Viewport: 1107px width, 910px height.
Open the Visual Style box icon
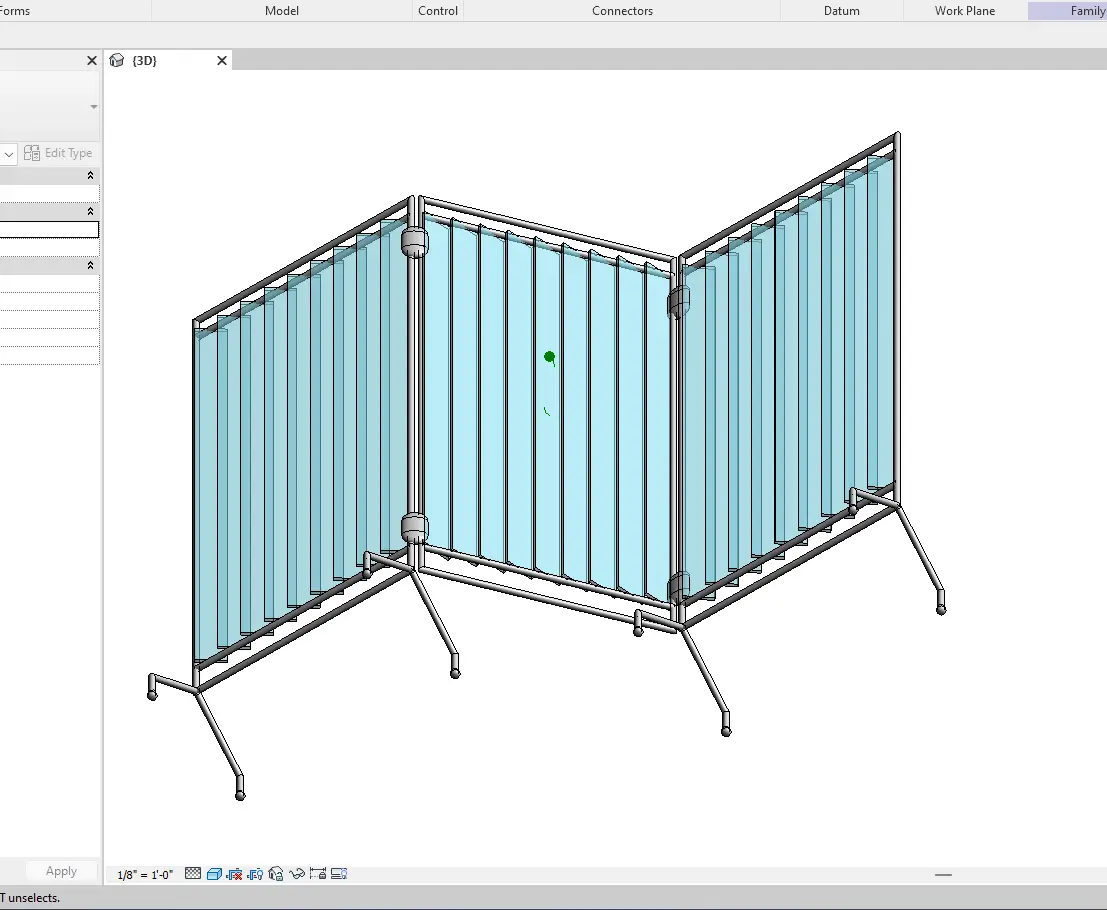pos(214,874)
